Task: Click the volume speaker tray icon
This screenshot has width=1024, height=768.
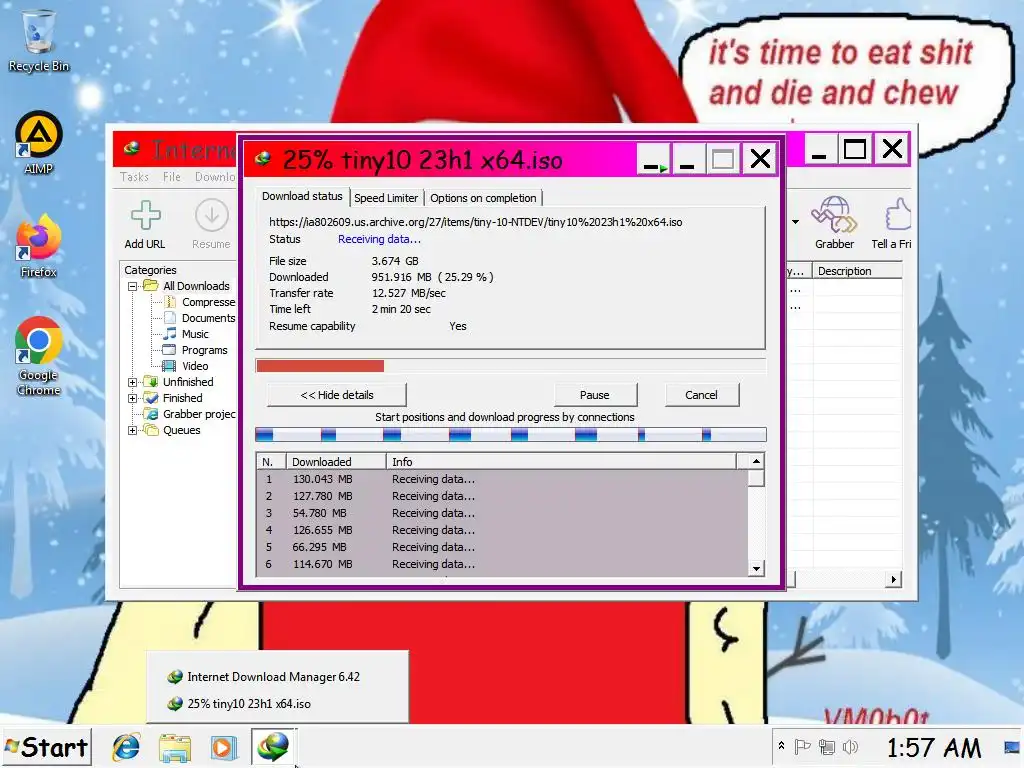Action: [850, 746]
